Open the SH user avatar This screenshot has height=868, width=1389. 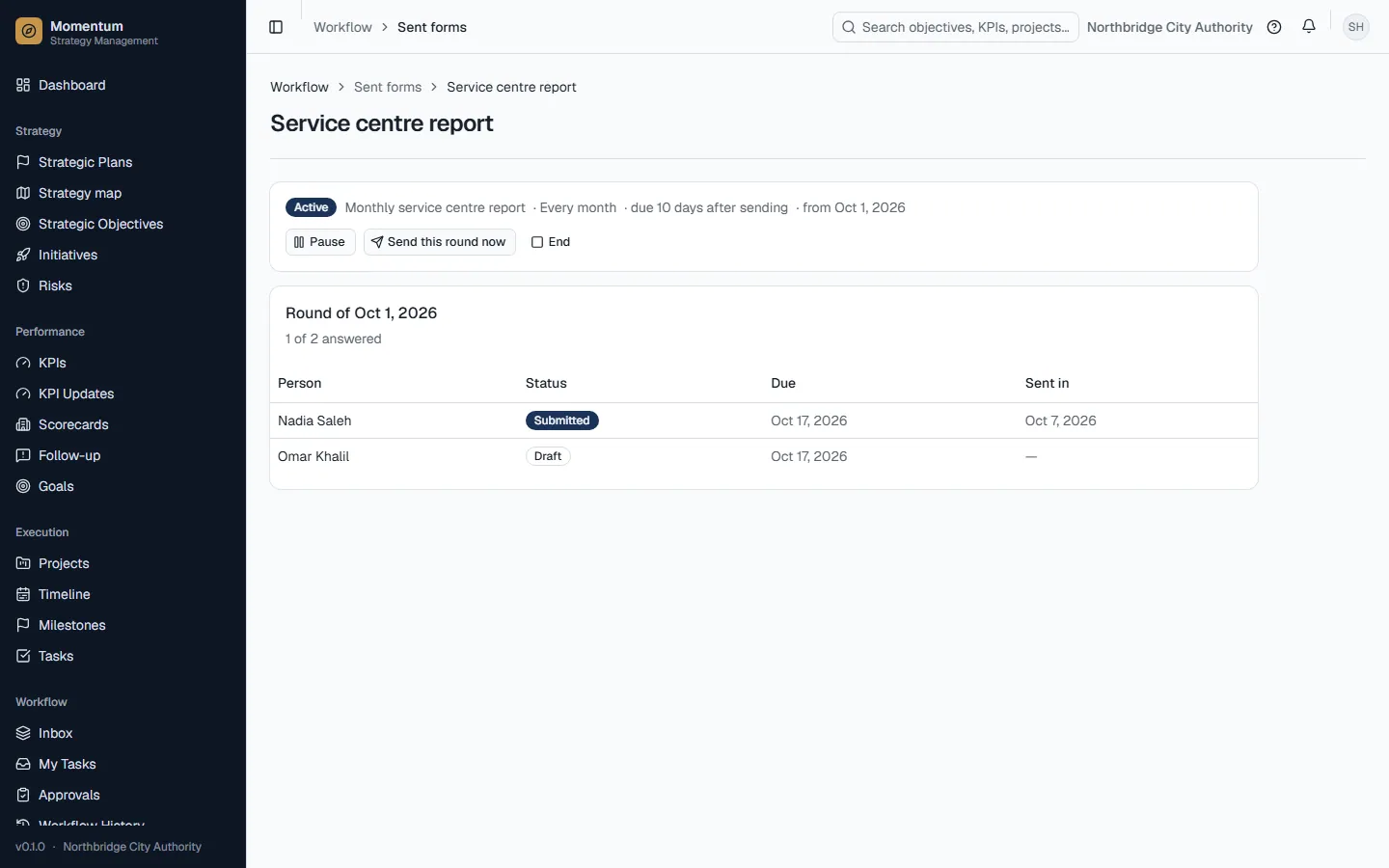[1356, 27]
